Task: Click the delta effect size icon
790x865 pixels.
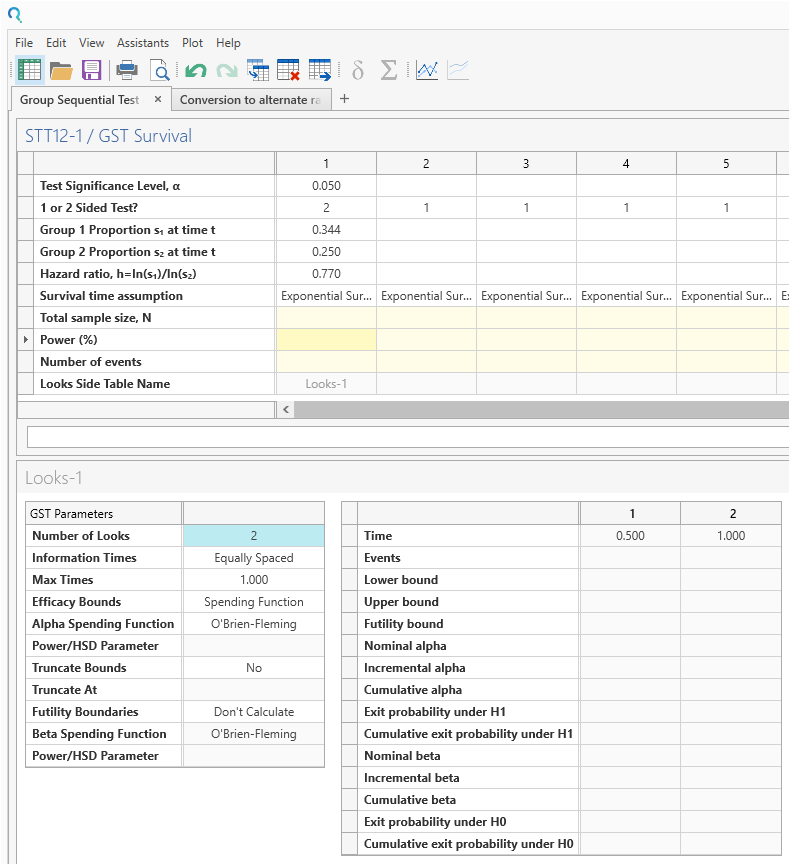Action: pos(357,70)
